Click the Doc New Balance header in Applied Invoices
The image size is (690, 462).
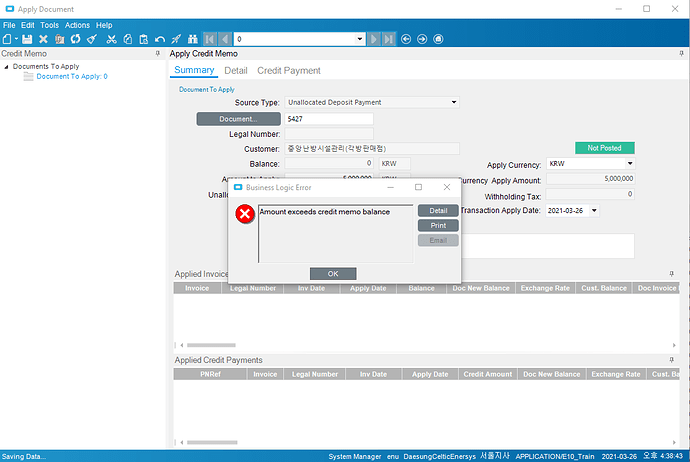(x=481, y=288)
